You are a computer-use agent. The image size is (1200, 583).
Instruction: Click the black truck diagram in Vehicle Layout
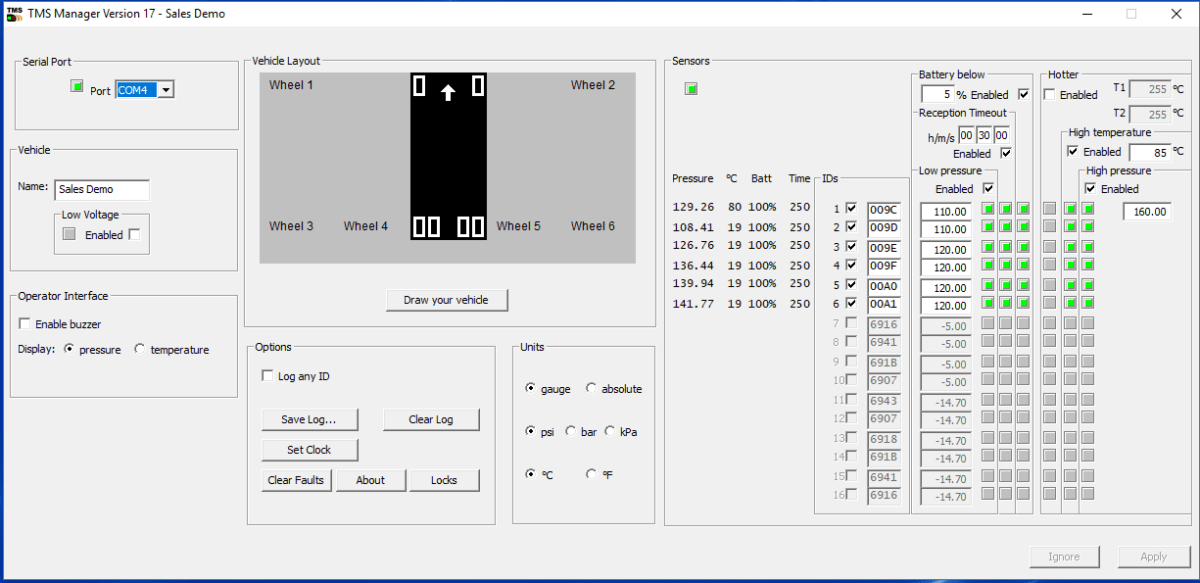(x=447, y=155)
